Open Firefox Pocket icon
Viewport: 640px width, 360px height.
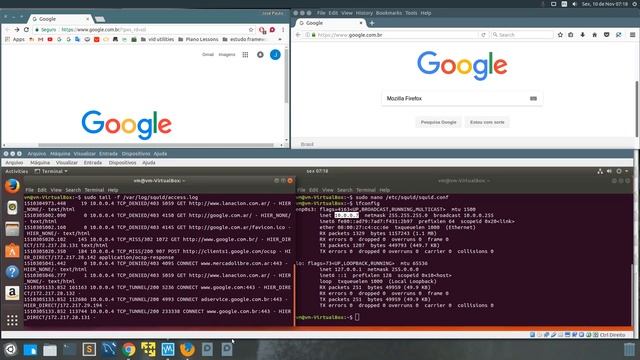607,35
